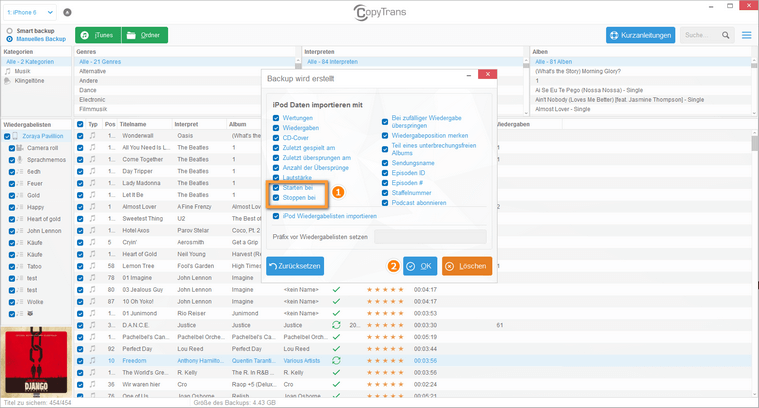Open the Kurzanleitungen guides

tap(640, 35)
